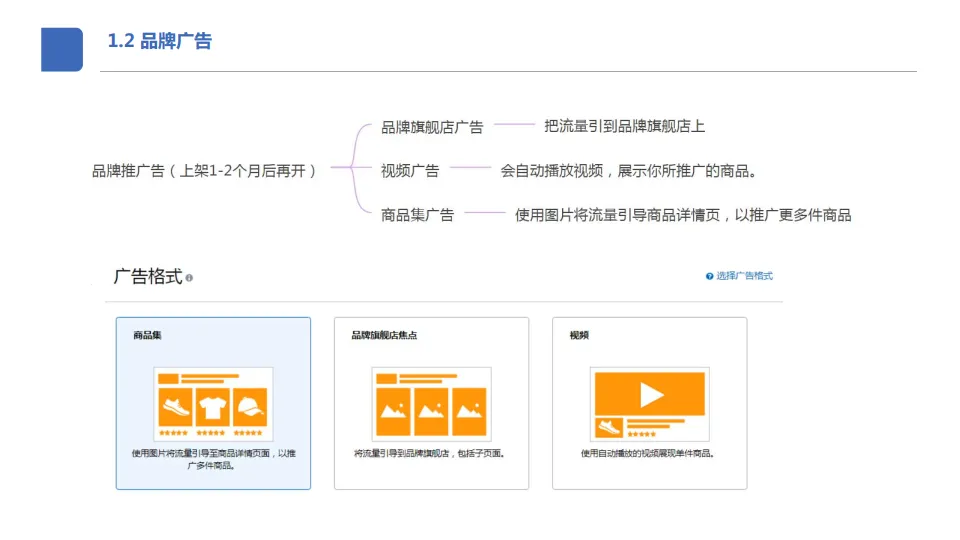
Task: Click the 视频 card title label
Action: [x=579, y=335]
